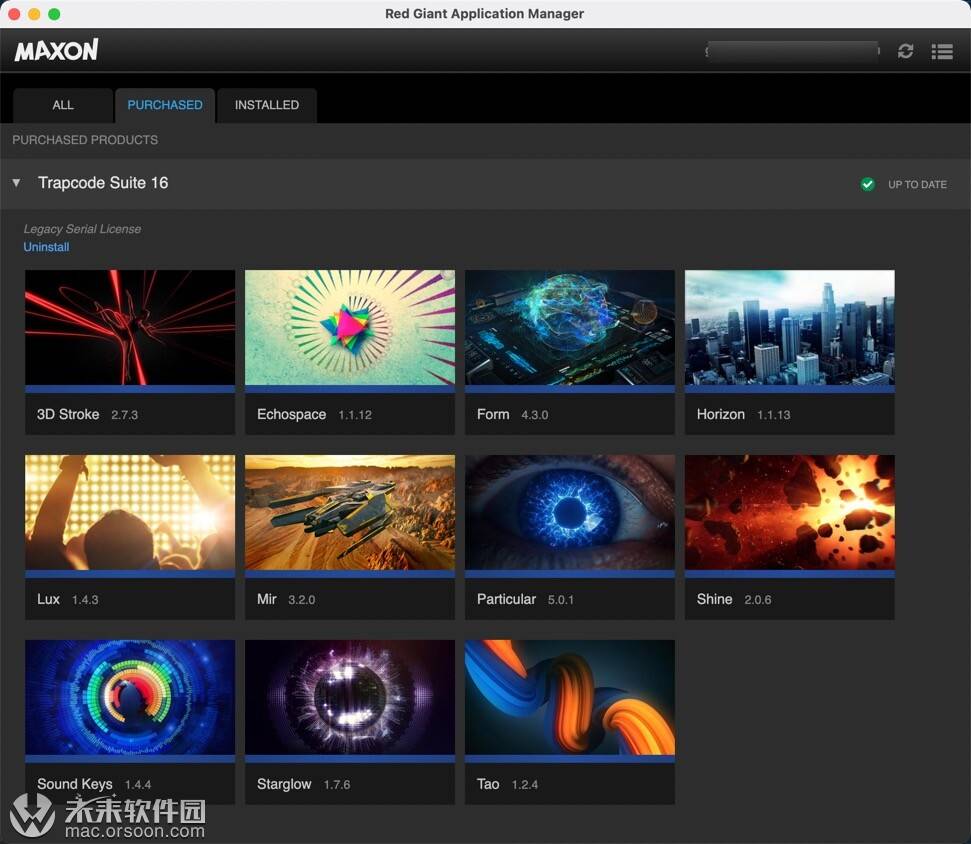Switch to the ALL tab

(x=63, y=105)
